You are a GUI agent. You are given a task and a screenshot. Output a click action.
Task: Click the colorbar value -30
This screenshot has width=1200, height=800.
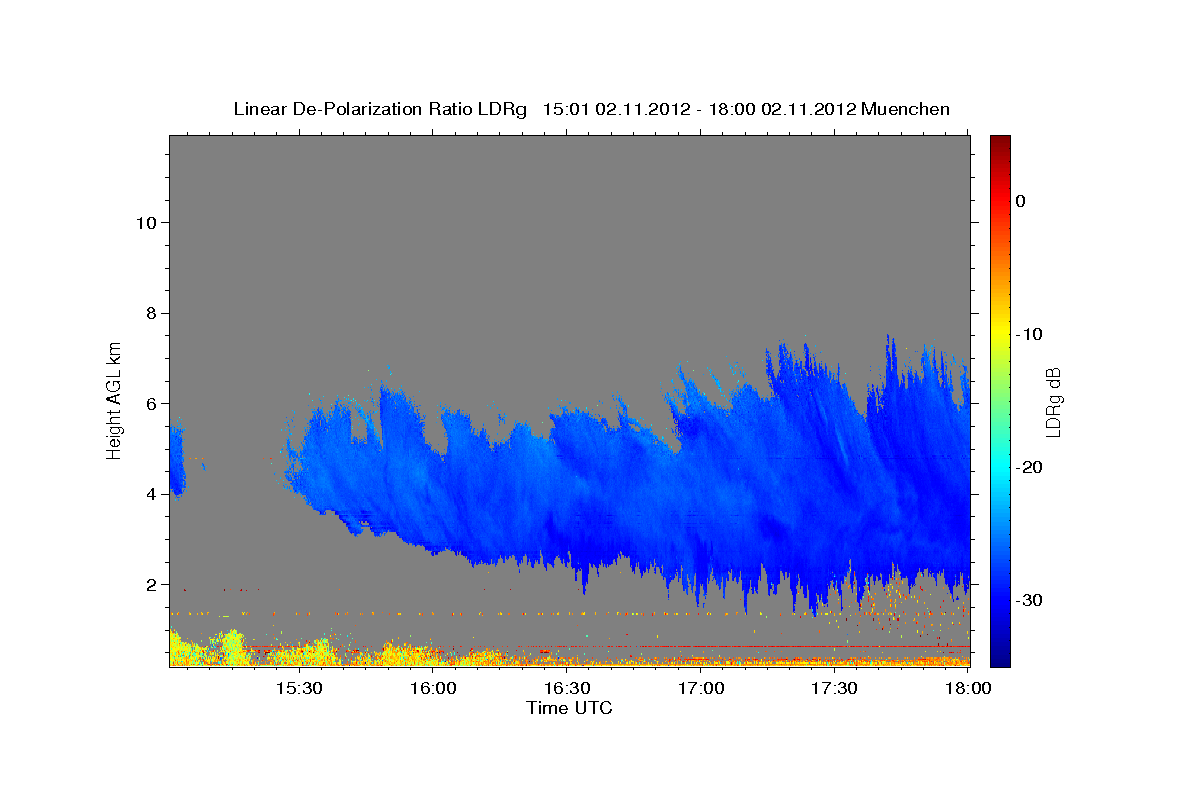click(x=1030, y=600)
